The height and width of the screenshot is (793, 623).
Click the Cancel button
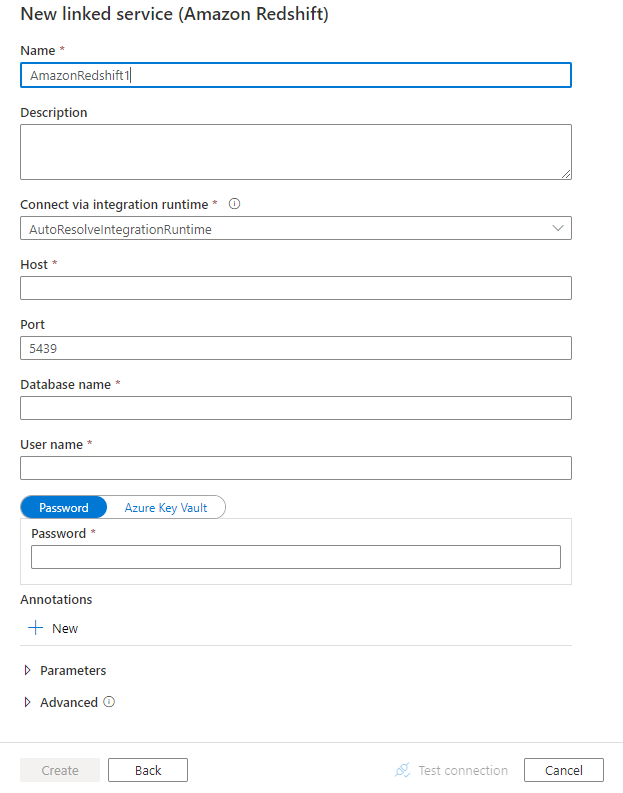pos(564,770)
